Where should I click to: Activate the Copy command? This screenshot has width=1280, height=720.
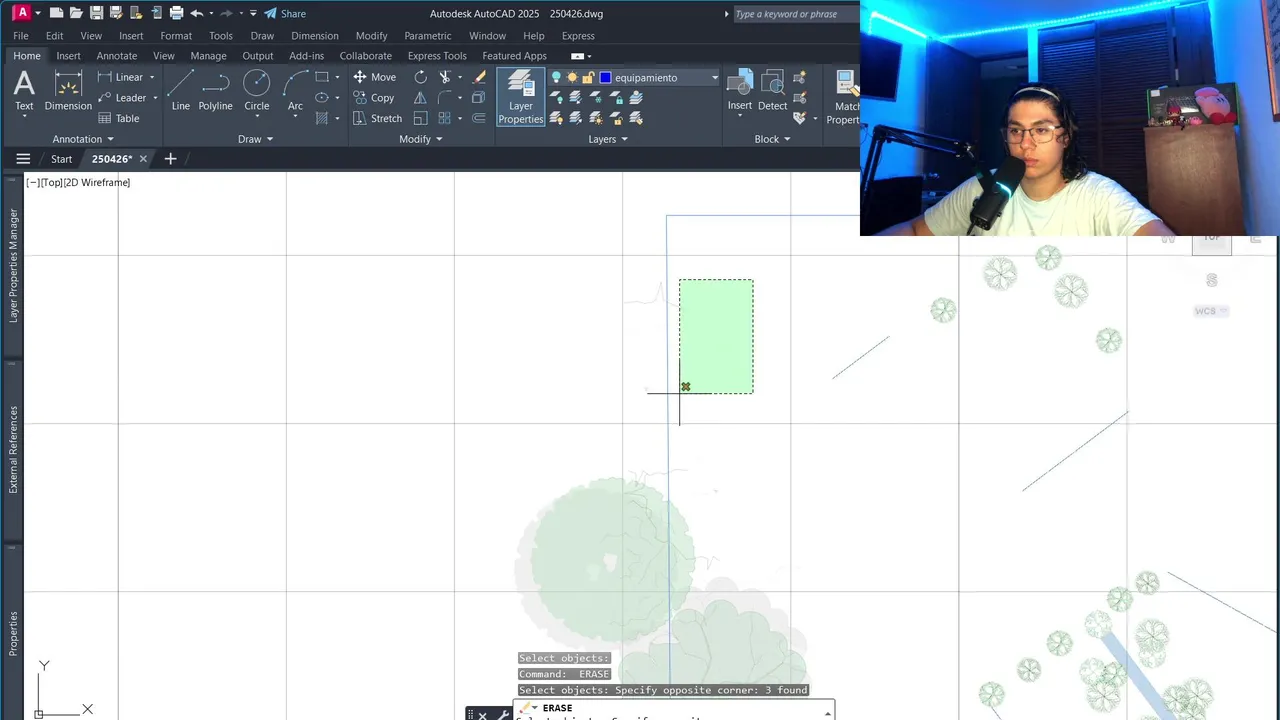[x=374, y=98]
